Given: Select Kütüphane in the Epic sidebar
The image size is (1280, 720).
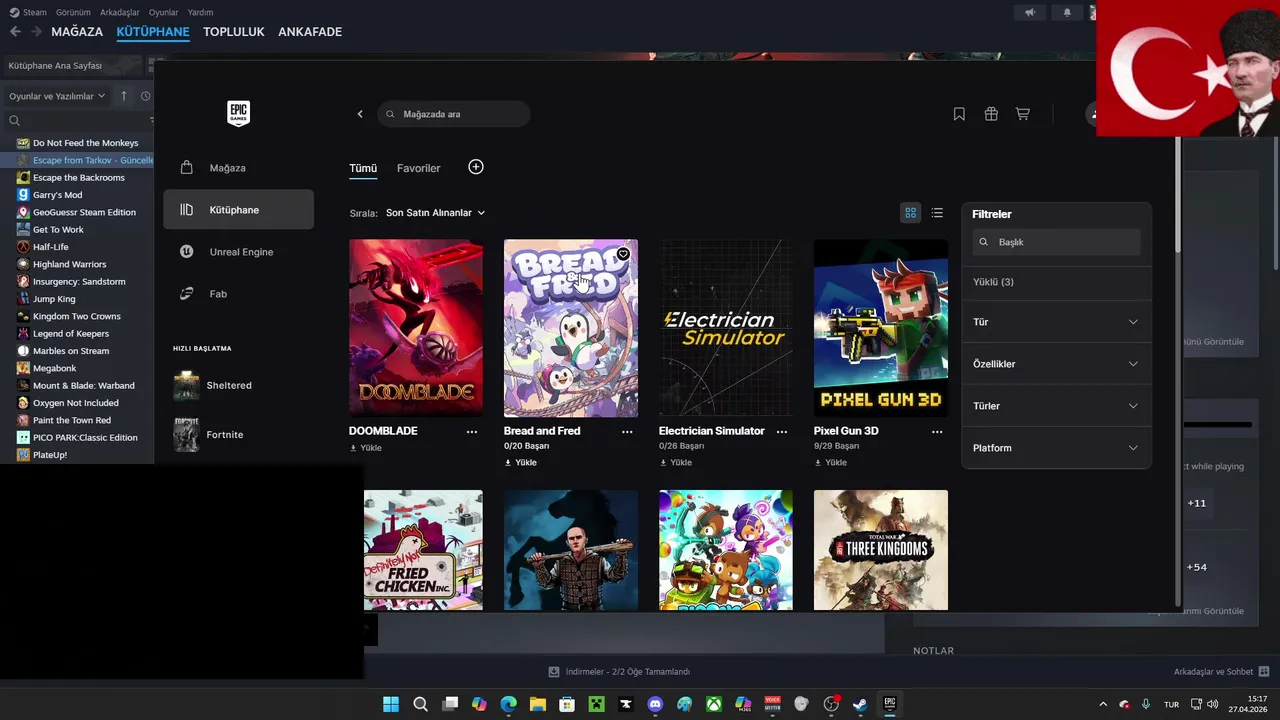Looking at the screenshot, I should [x=238, y=210].
